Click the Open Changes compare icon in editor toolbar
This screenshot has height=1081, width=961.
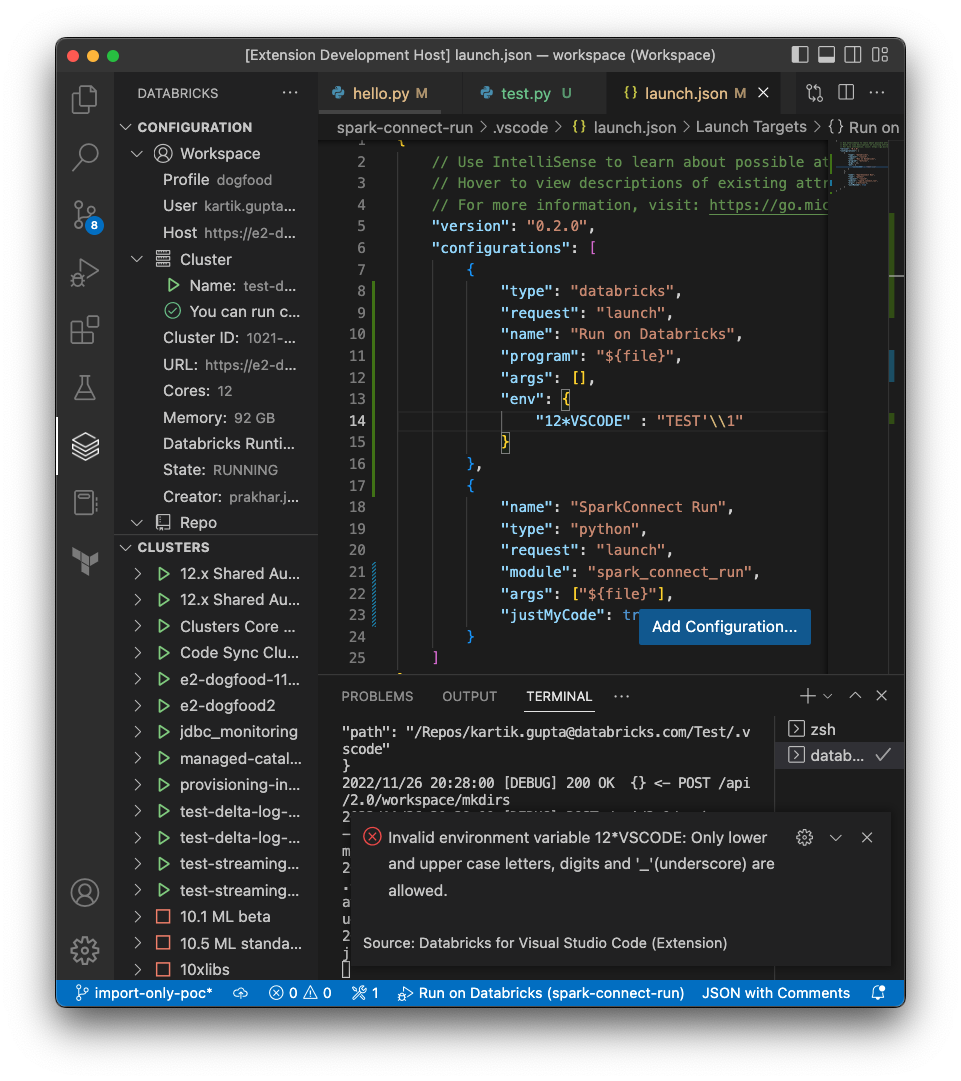(x=814, y=93)
